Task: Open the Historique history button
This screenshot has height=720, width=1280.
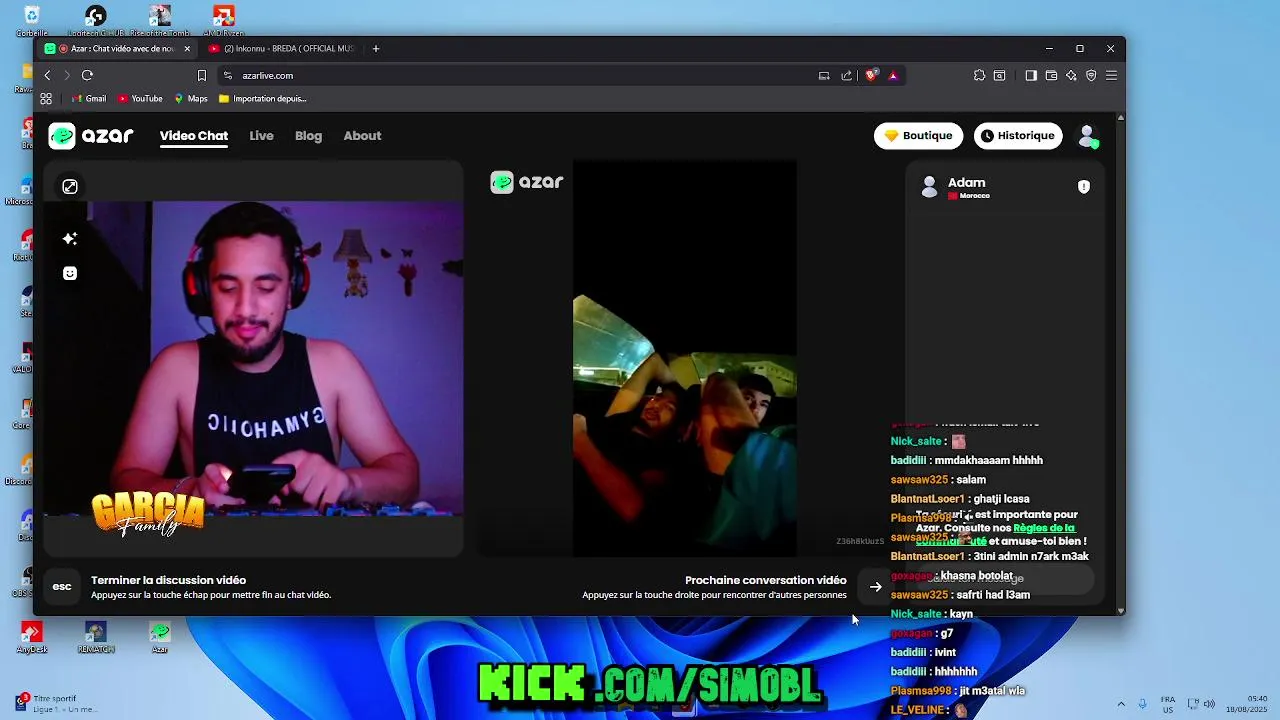Action: click(1018, 136)
